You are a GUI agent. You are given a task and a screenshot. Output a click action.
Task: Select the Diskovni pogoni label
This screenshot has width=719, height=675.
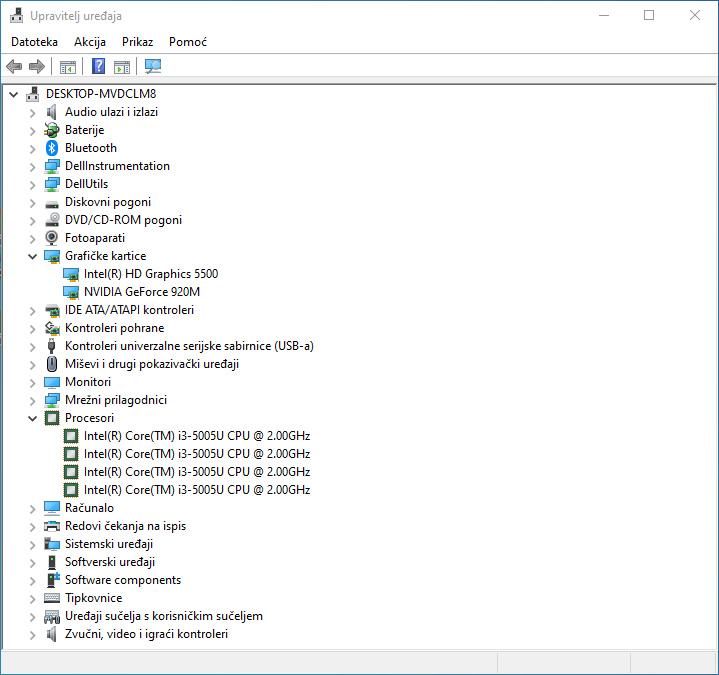[x=108, y=202]
